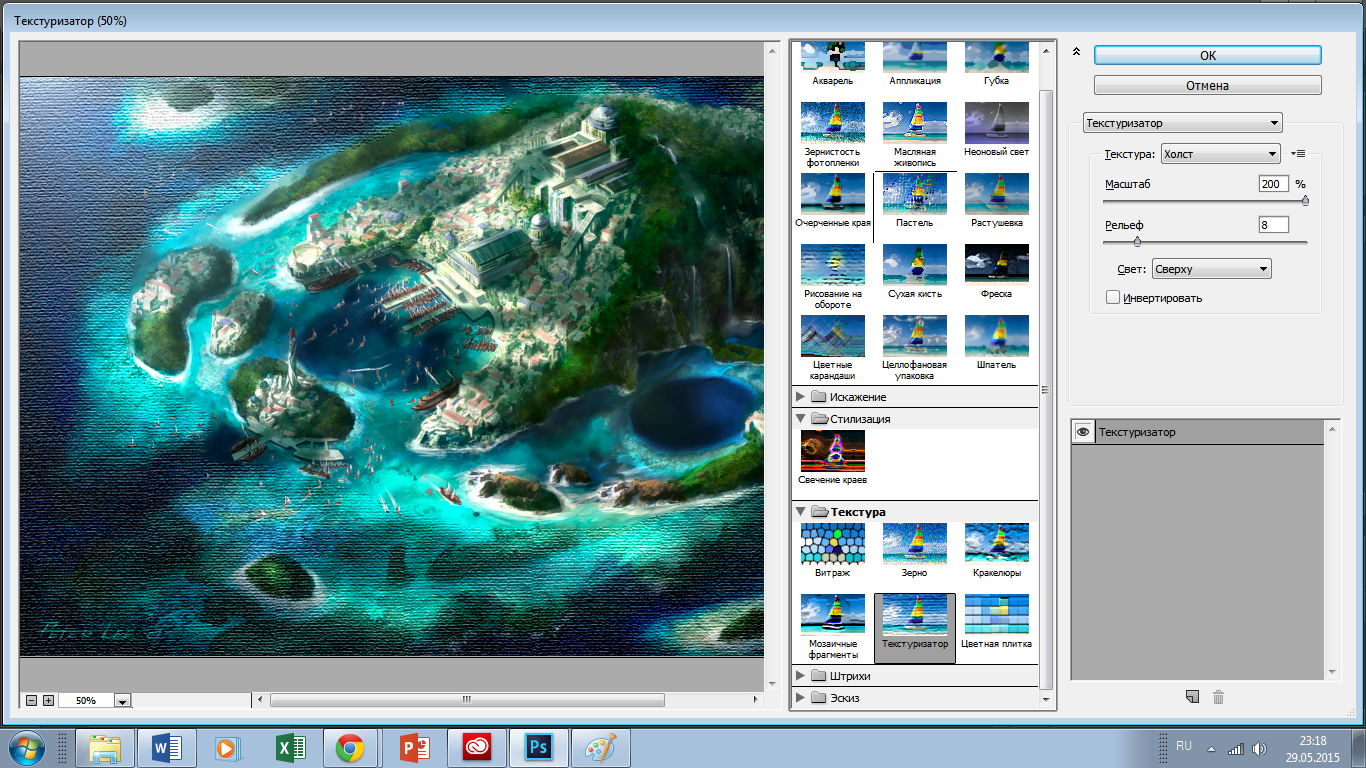Toggle visibility of Текстуризатор effect layer
Screen dimensions: 1366x768
(1082, 432)
